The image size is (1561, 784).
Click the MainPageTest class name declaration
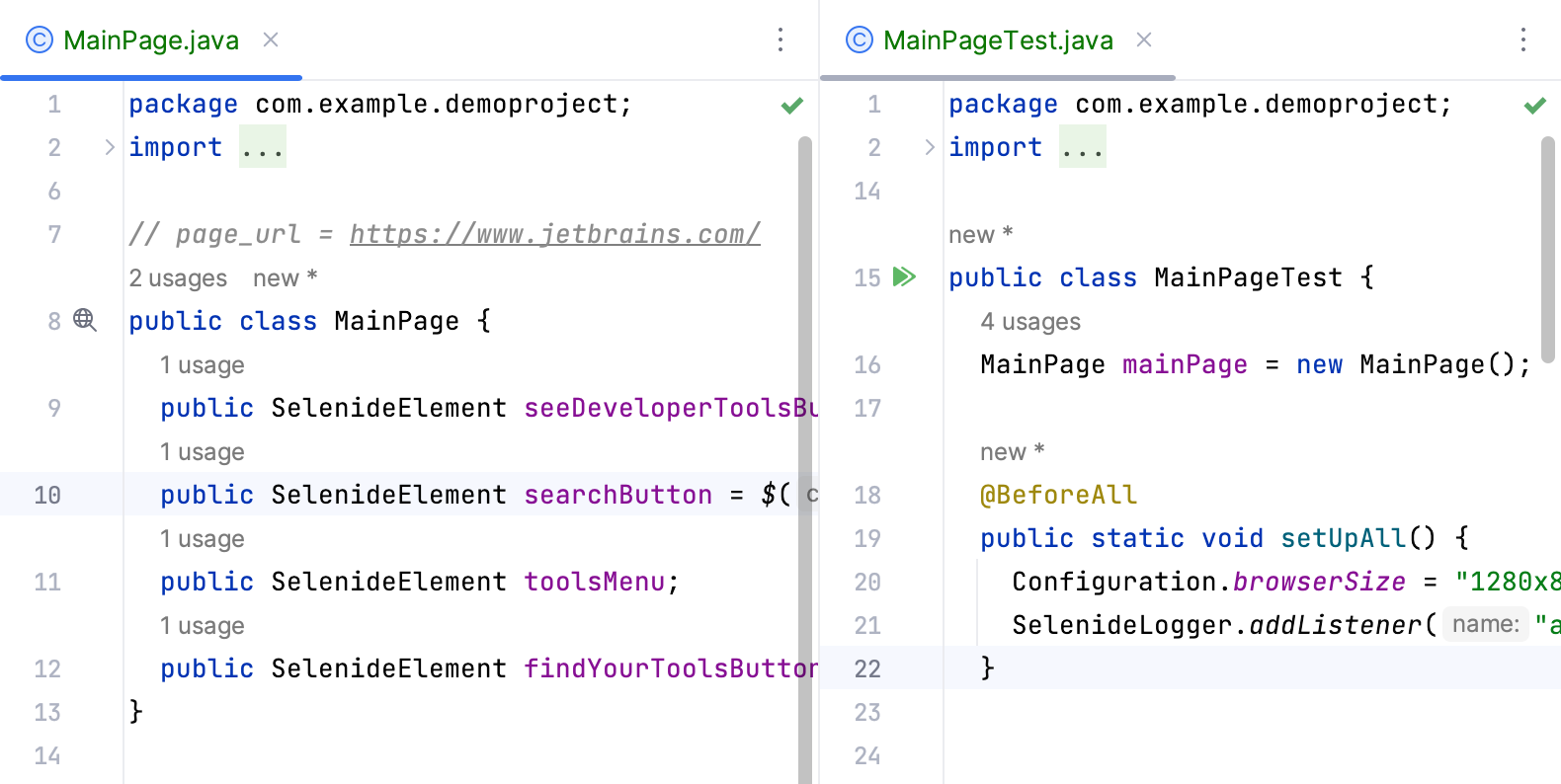[1249, 277]
